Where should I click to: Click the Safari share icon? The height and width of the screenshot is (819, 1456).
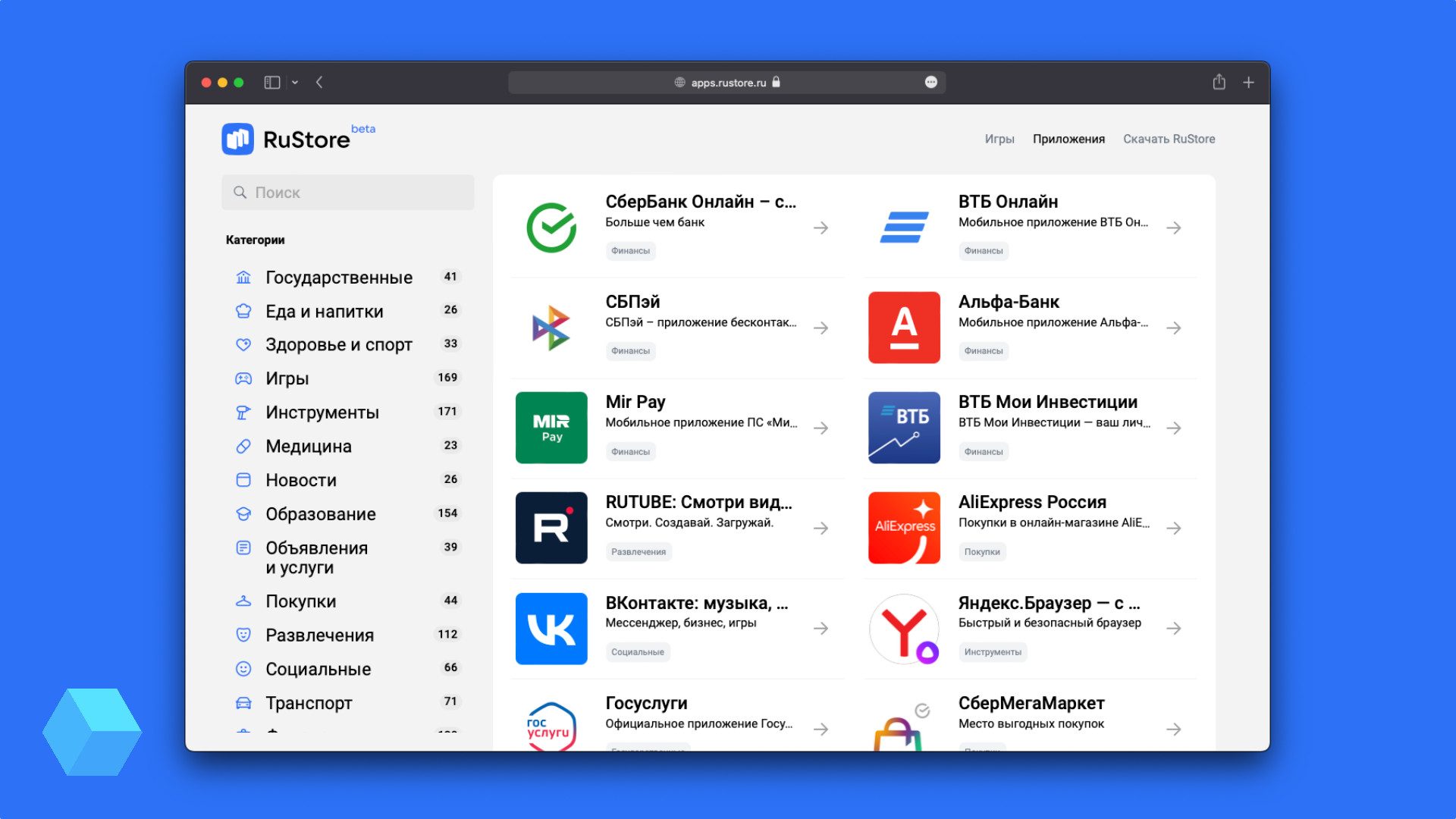click(x=1219, y=81)
